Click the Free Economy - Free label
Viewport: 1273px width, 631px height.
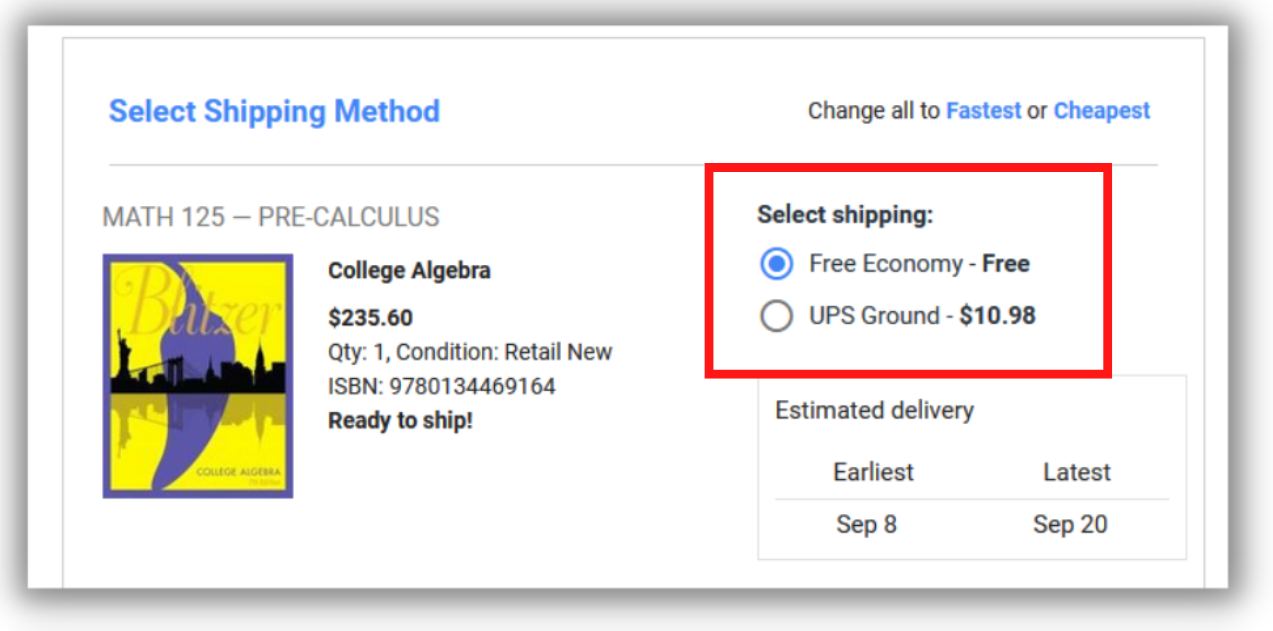pos(919,264)
